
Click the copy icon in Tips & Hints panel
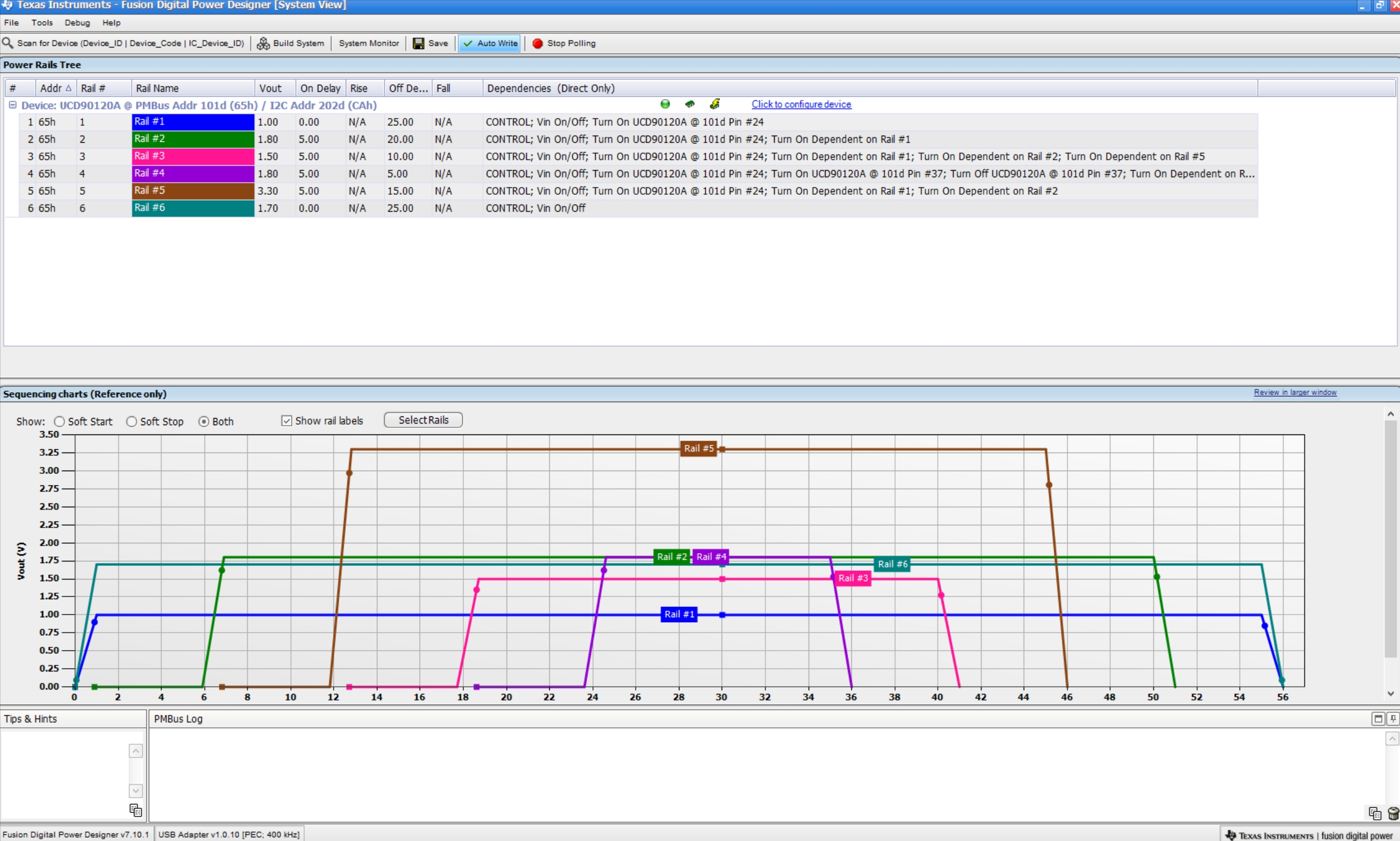coord(136,810)
